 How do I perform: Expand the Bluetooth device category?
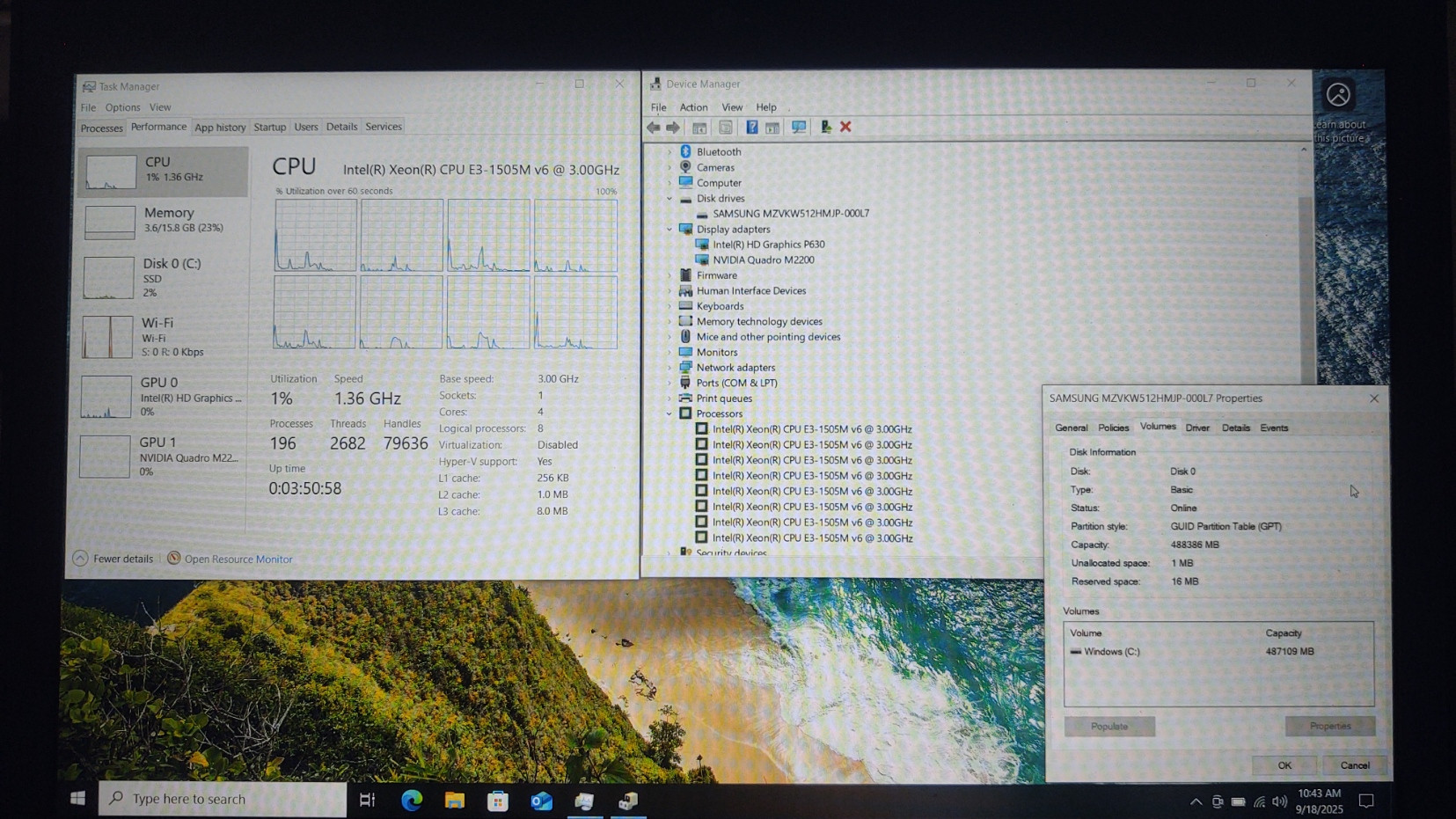point(669,152)
